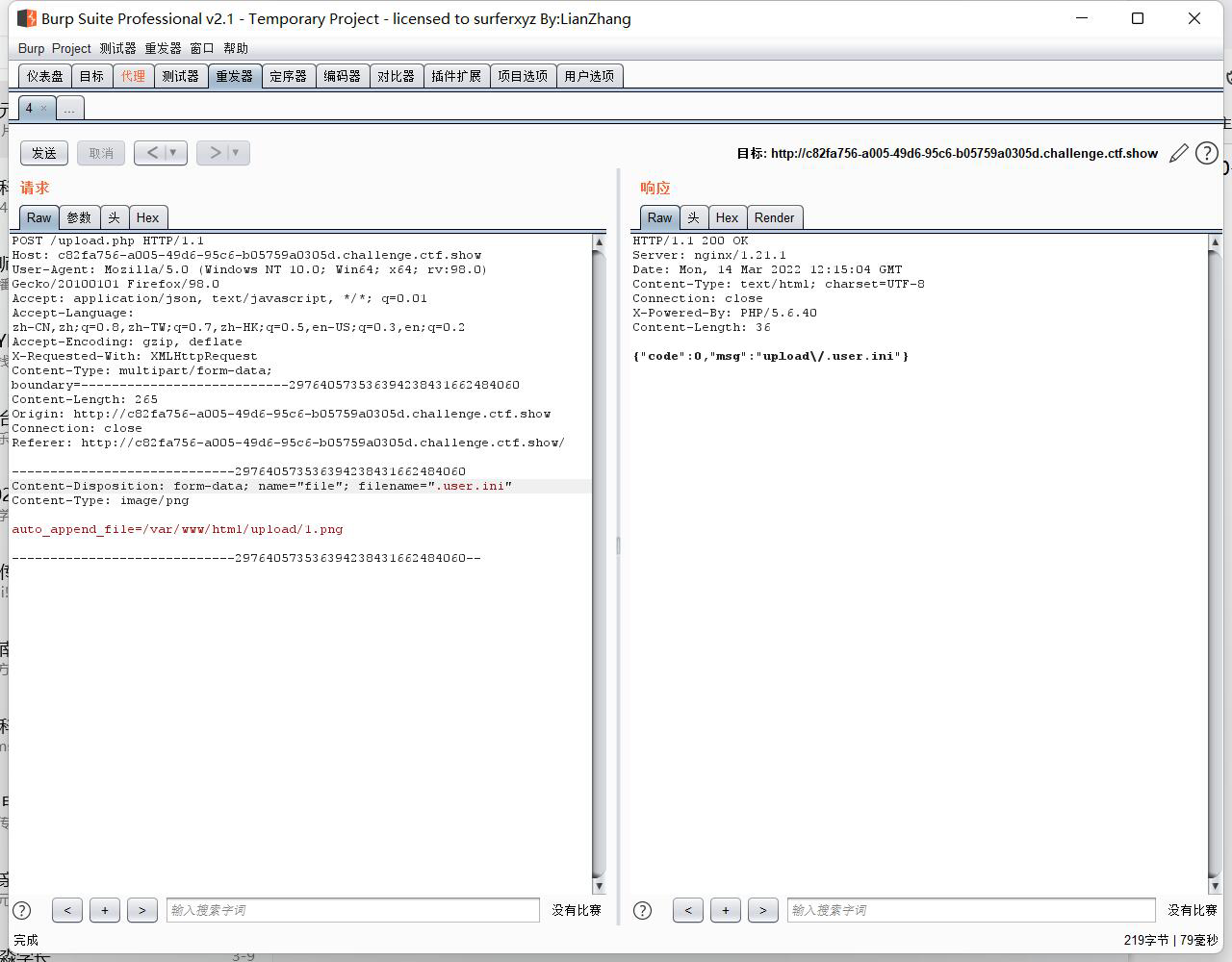Add new repeater tab with ... tab

[69, 109]
